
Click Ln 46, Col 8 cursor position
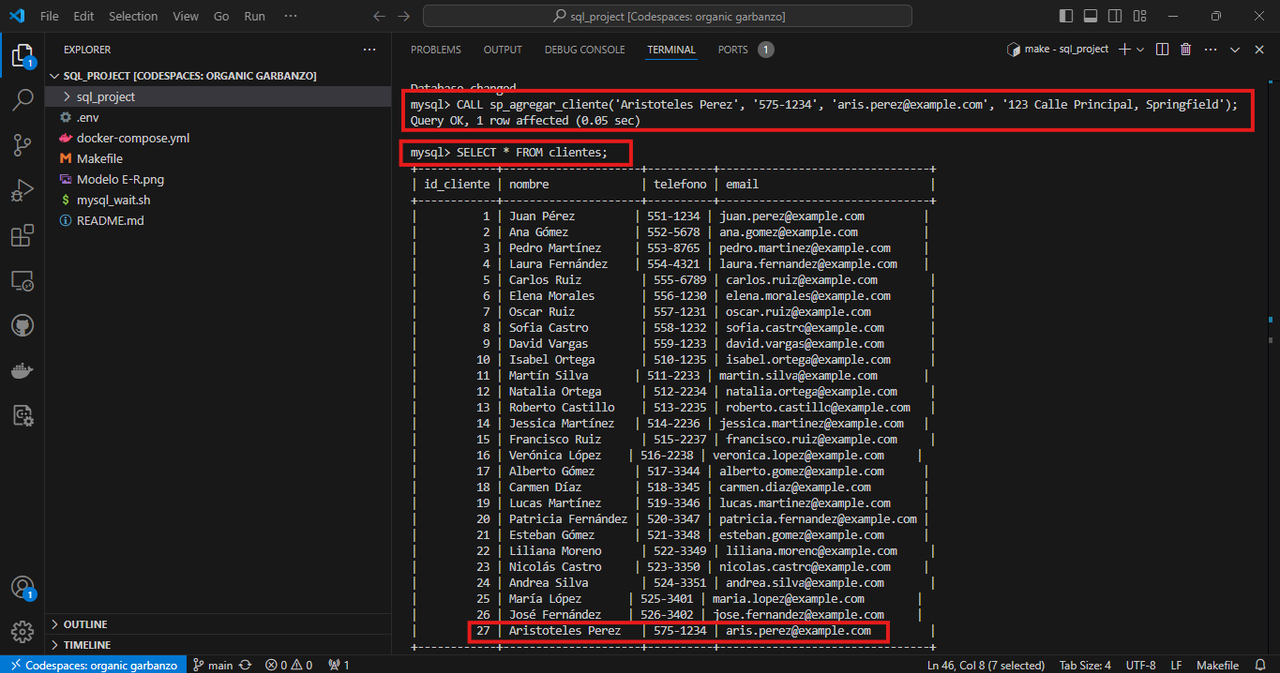coord(985,665)
